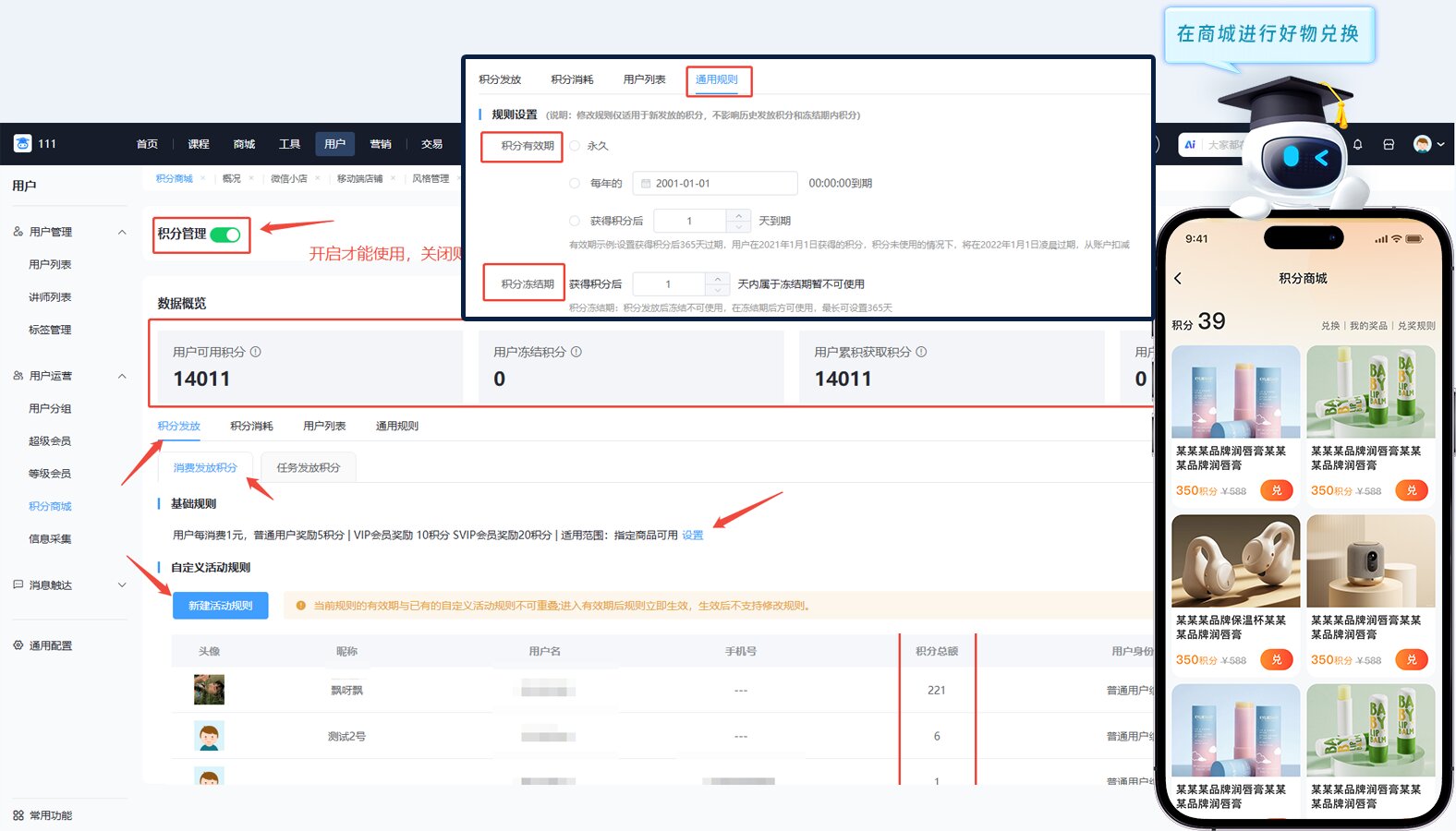The height and width of the screenshot is (831, 1456).
Task: Close the 概况 page tab
Action: (x=250, y=178)
